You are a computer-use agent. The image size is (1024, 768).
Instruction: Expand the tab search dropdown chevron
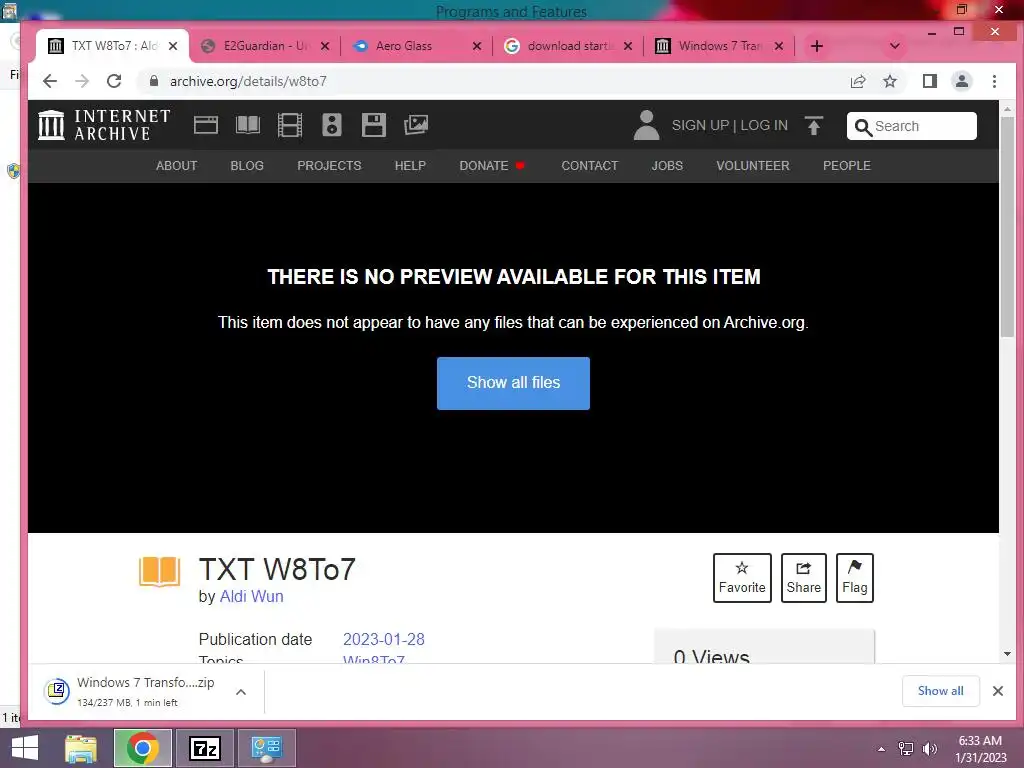tap(895, 46)
